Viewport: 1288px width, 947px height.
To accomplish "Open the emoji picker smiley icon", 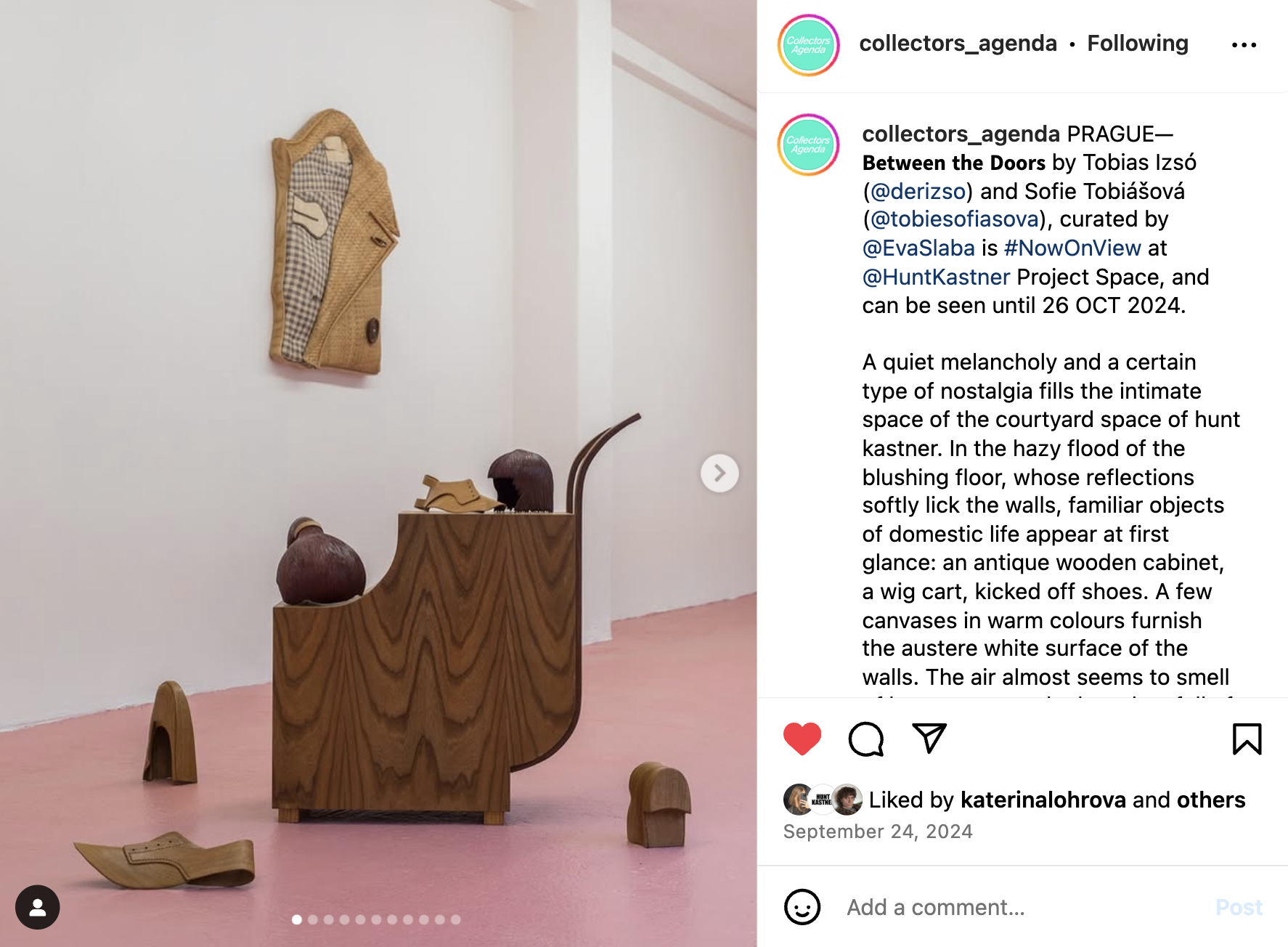I will pyautogui.click(x=802, y=907).
